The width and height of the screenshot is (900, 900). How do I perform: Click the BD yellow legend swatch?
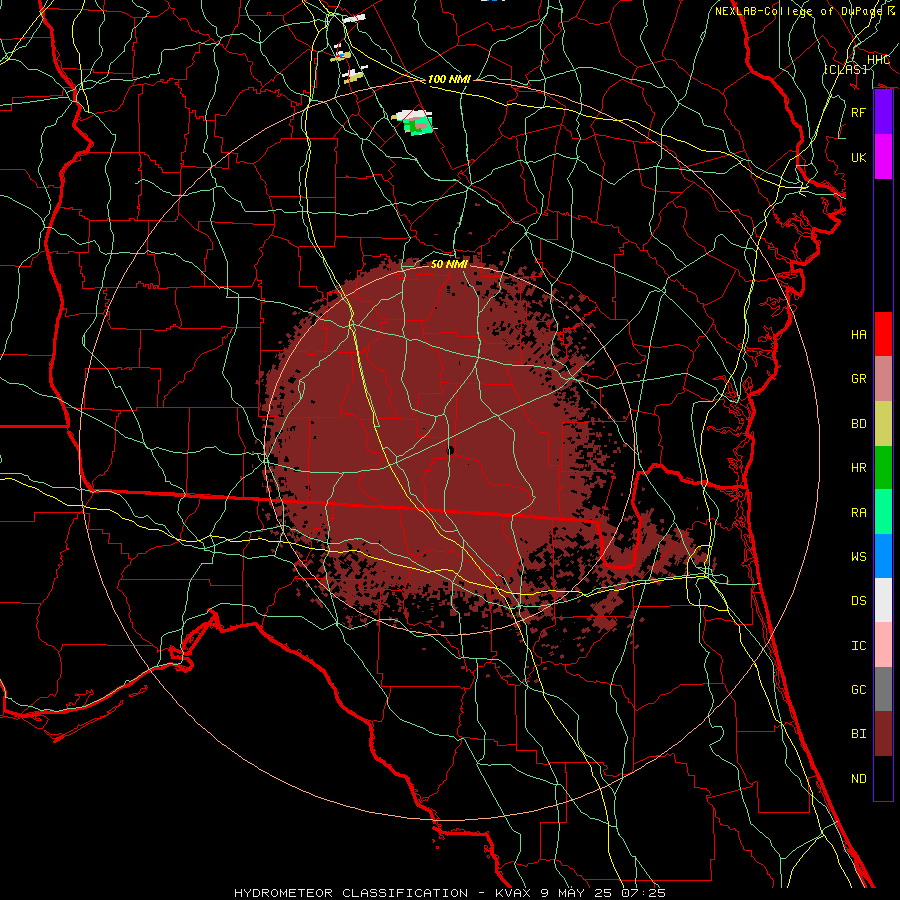pyautogui.click(x=883, y=423)
